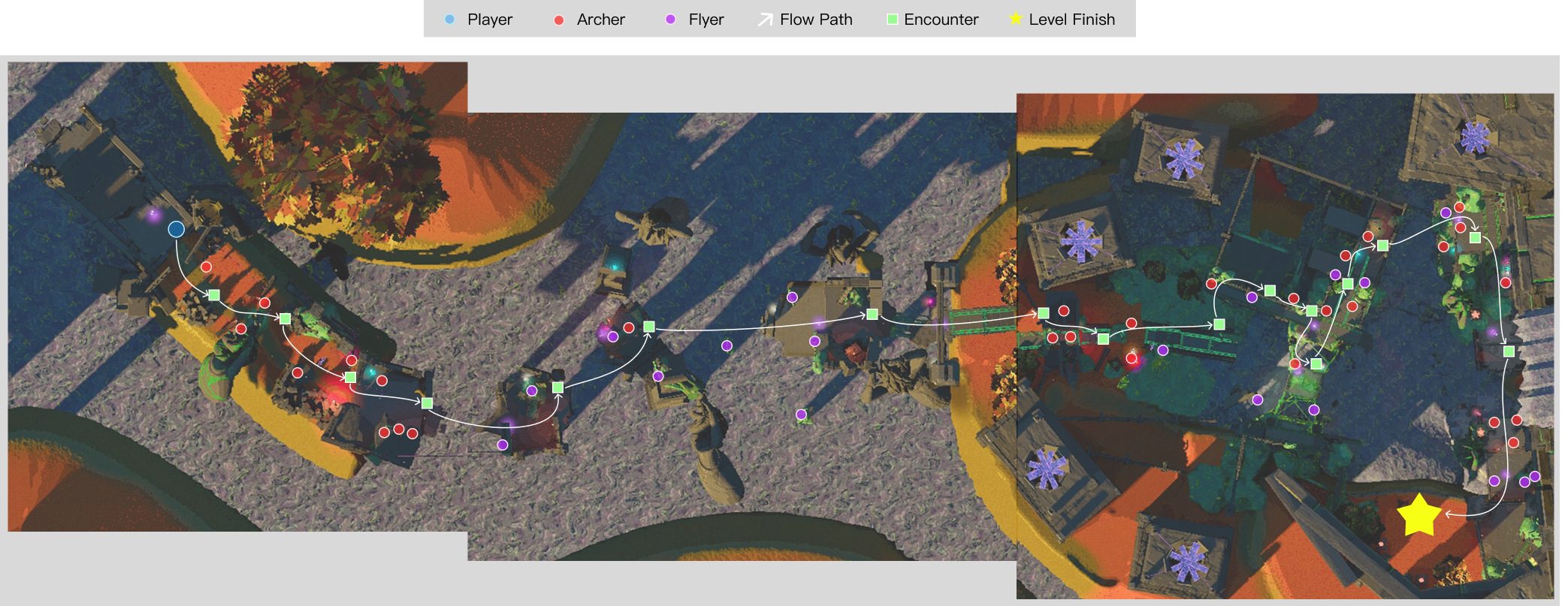Click the first green encounter square after the player marker
Screen dimensions: 1568x606
(213, 295)
